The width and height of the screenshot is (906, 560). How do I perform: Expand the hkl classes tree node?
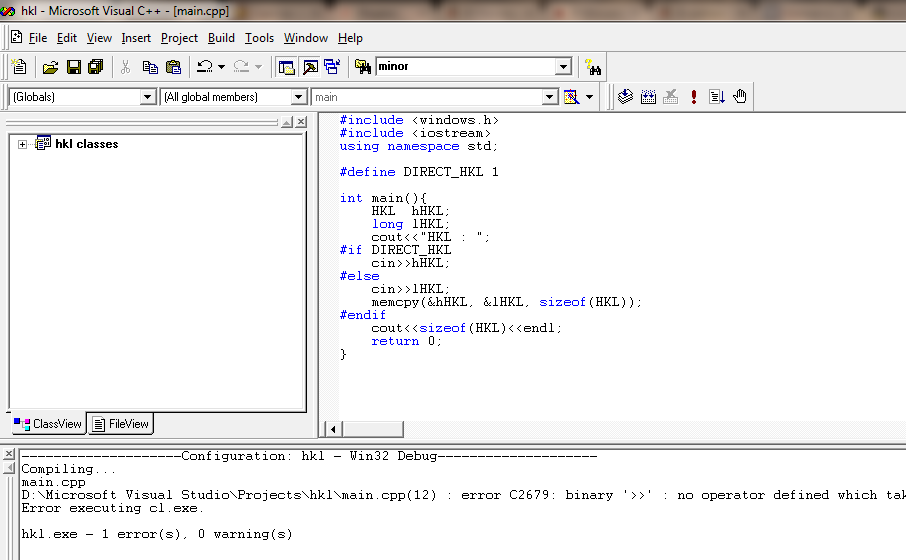23,145
